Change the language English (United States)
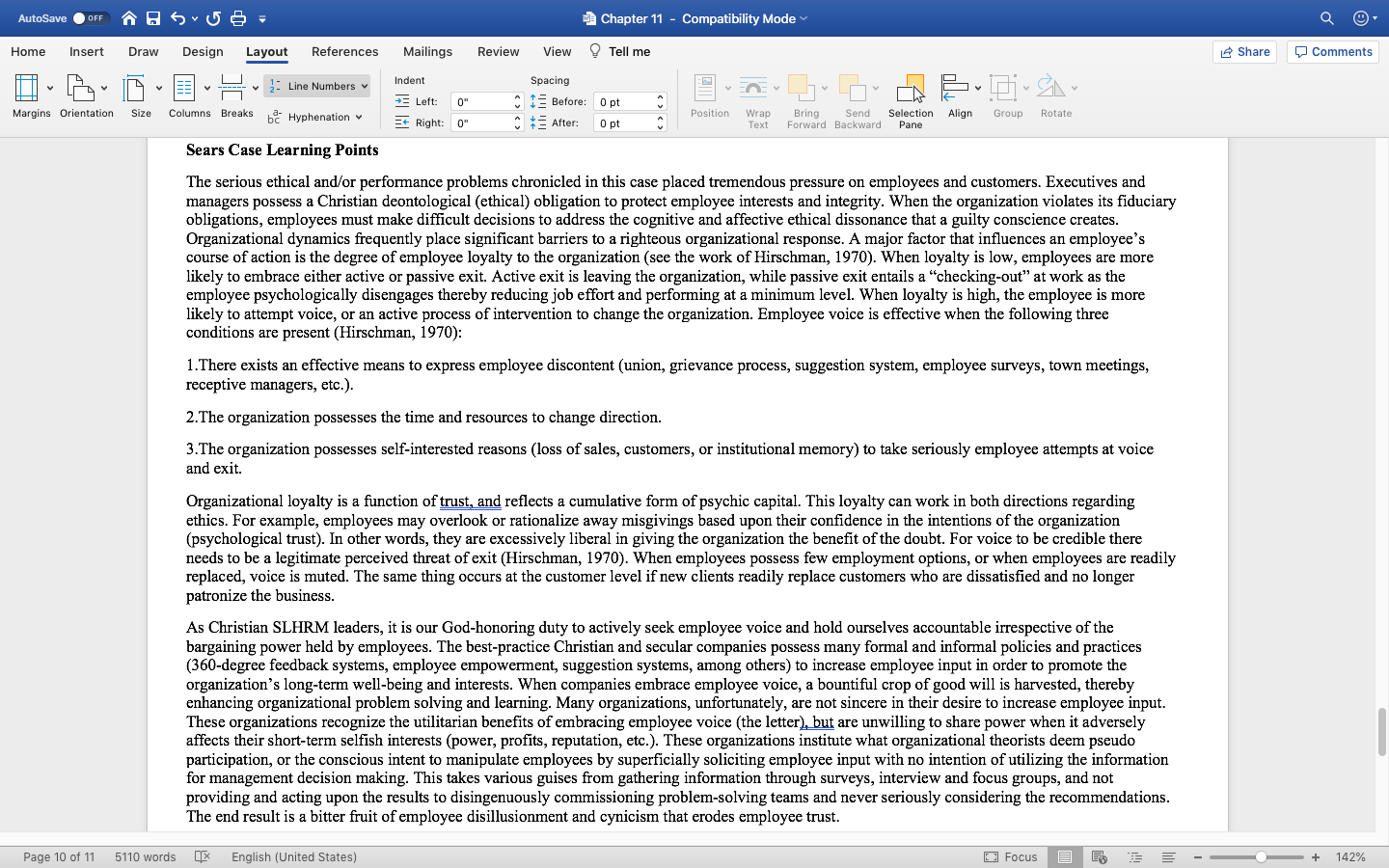 pos(294,856)
